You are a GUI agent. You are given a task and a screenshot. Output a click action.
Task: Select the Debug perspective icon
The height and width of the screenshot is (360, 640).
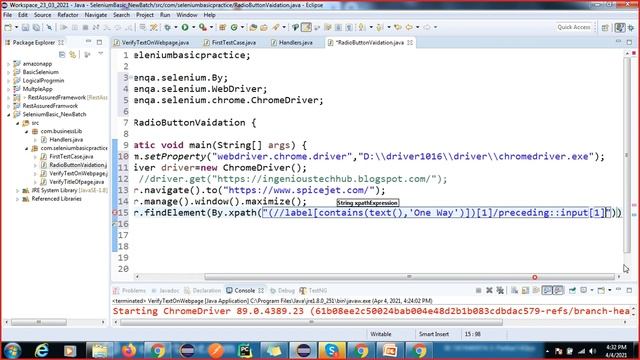point(631,27)
